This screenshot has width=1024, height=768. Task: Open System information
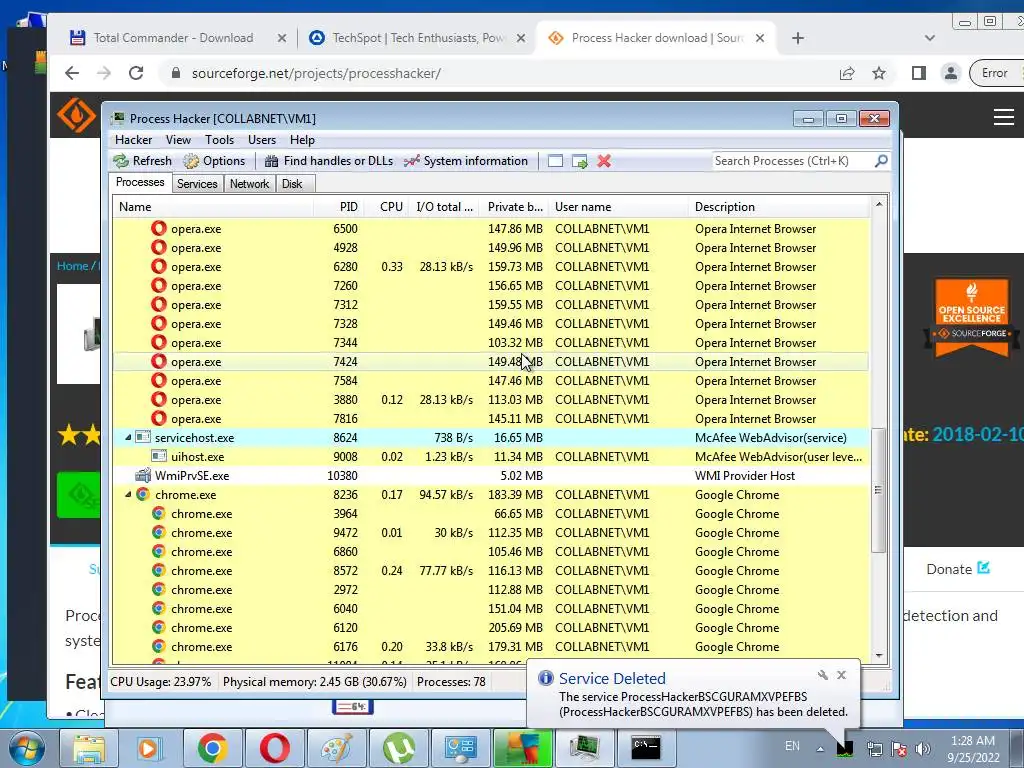[x=466, y=161]
